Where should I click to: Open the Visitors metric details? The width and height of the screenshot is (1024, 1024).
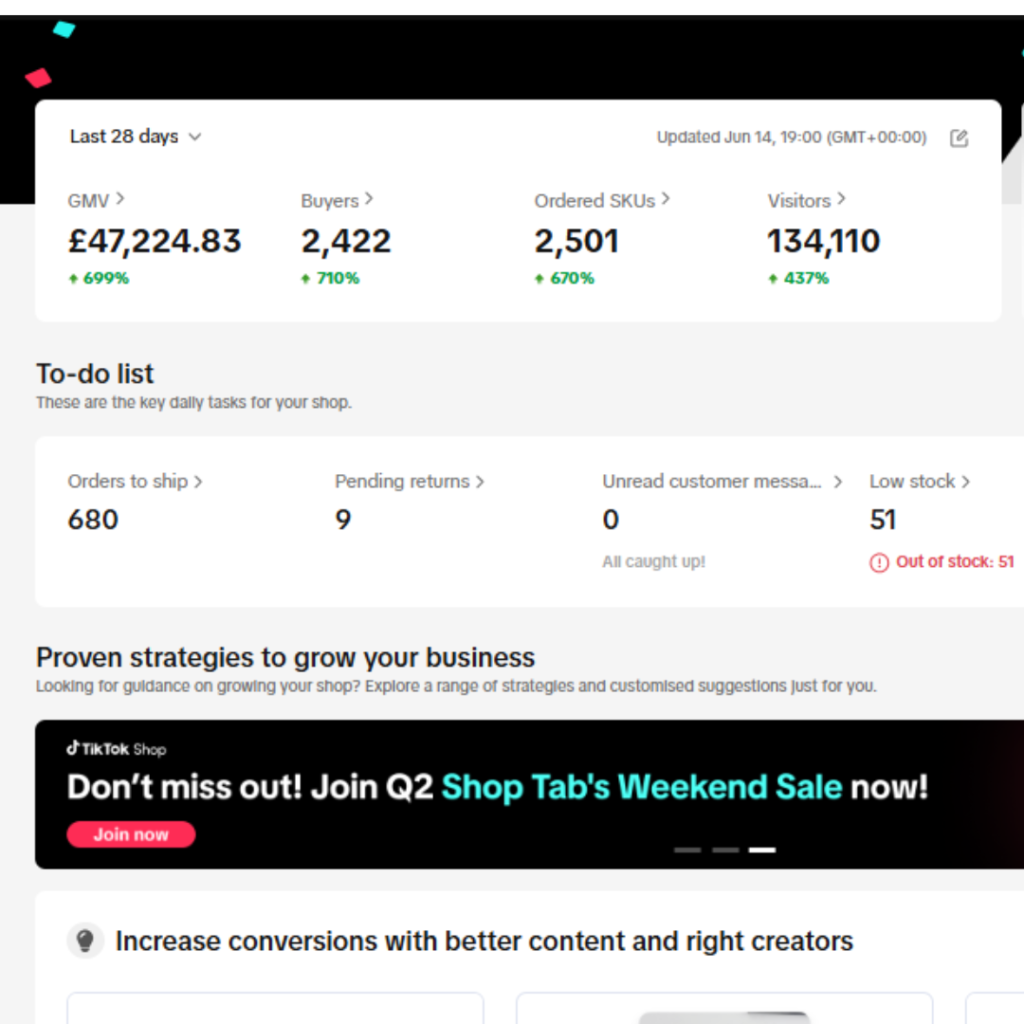point(806,200)
